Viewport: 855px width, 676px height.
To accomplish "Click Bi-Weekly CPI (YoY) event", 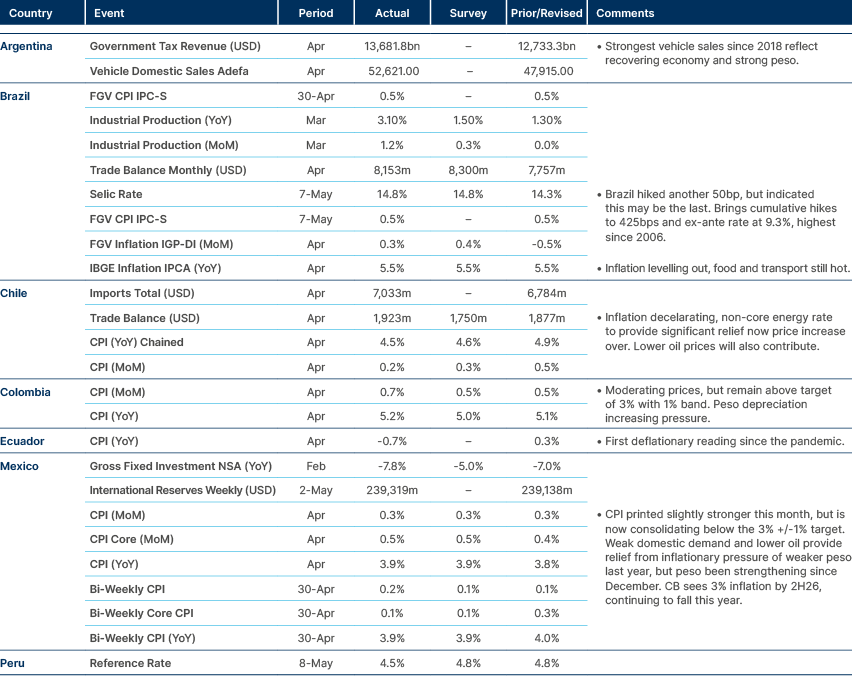I will tap(142, 639).
